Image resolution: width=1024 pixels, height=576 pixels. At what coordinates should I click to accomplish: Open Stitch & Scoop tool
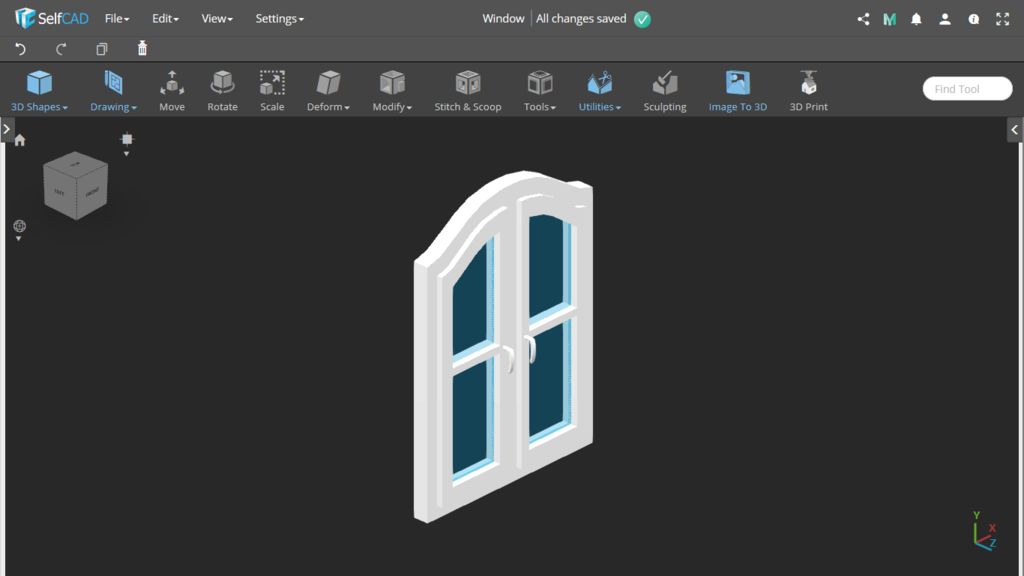pyautogui.click(x=467, y=90)
